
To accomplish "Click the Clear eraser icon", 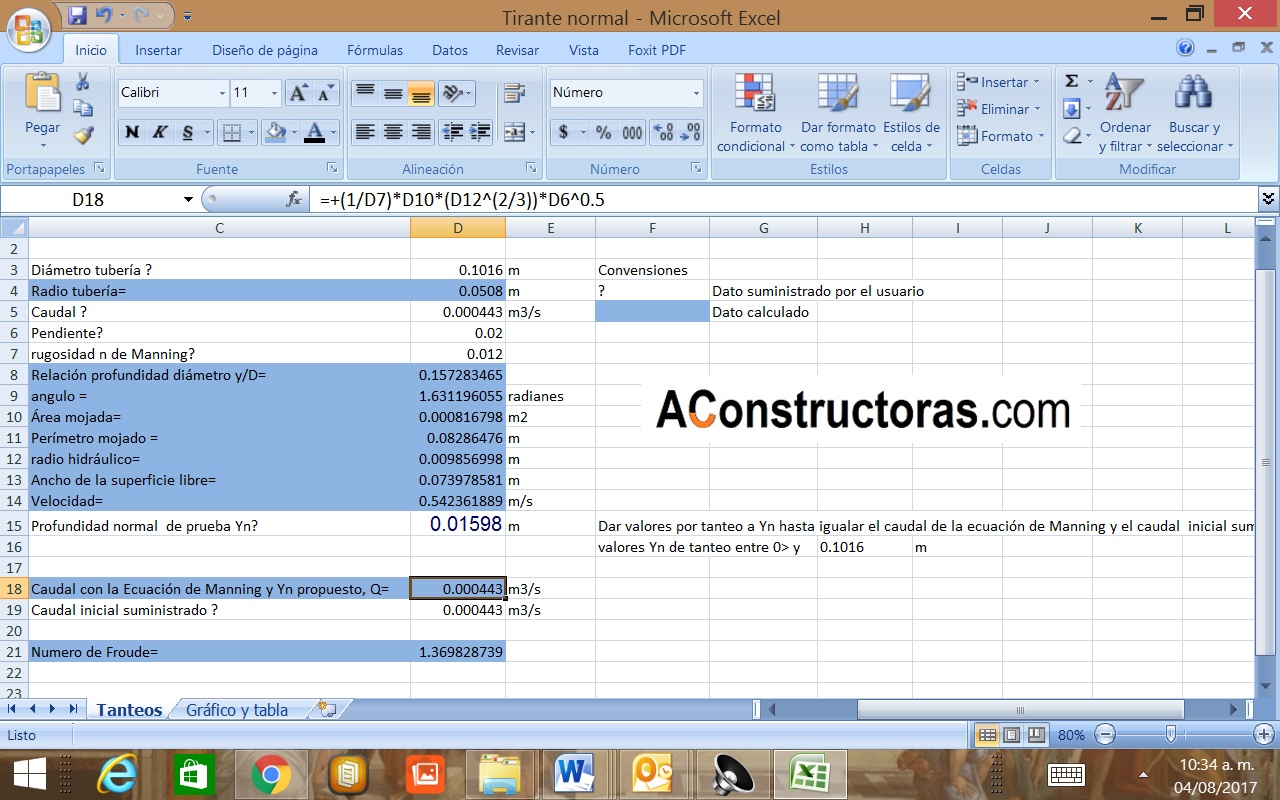I will click(x=1072, y=135).
